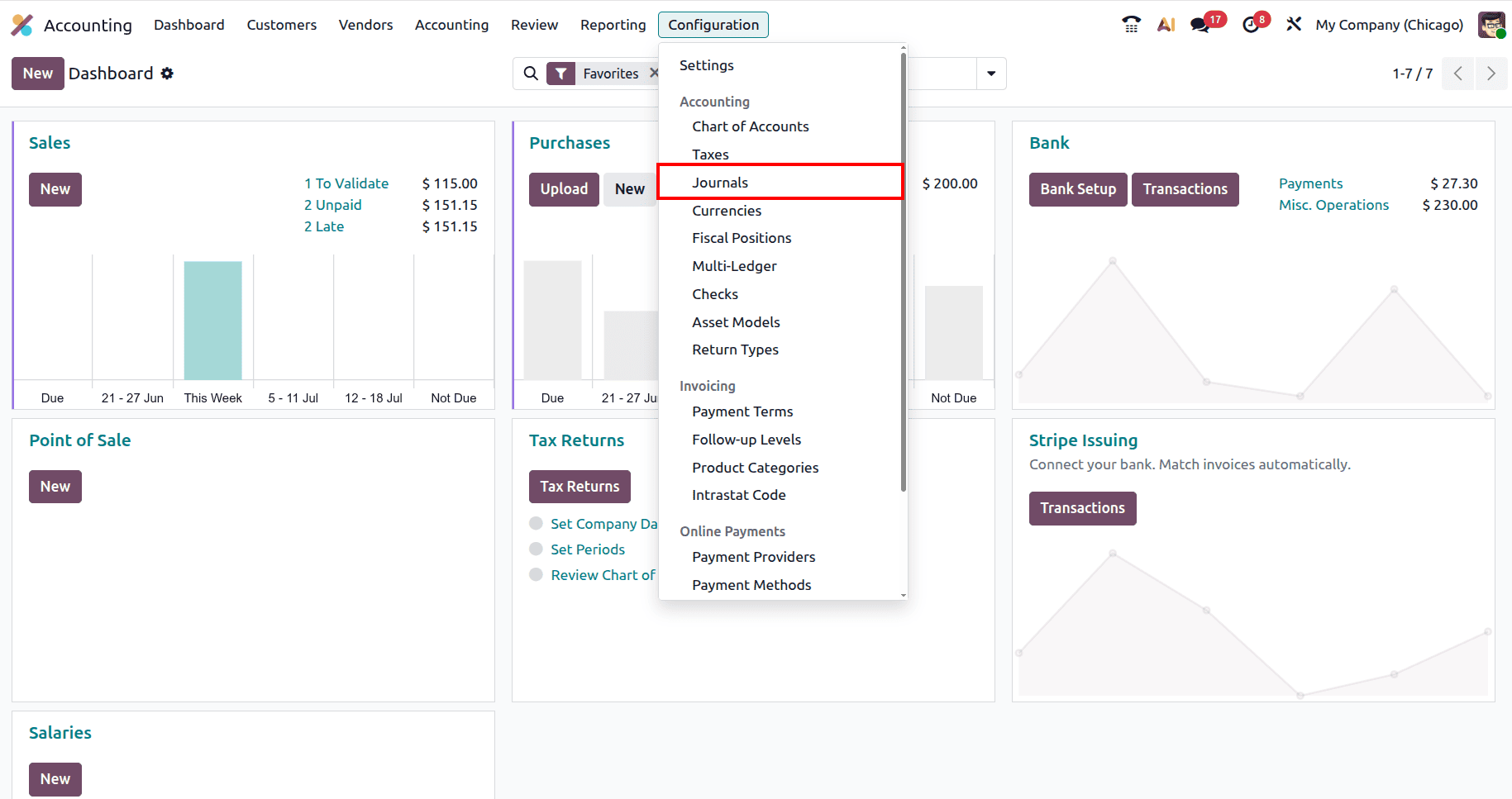Image resolution: width=1512 pixels, height=799 pixels.
Task: Click New in the Salaries card
Action: pyautogui.click(x=55, y=779)
